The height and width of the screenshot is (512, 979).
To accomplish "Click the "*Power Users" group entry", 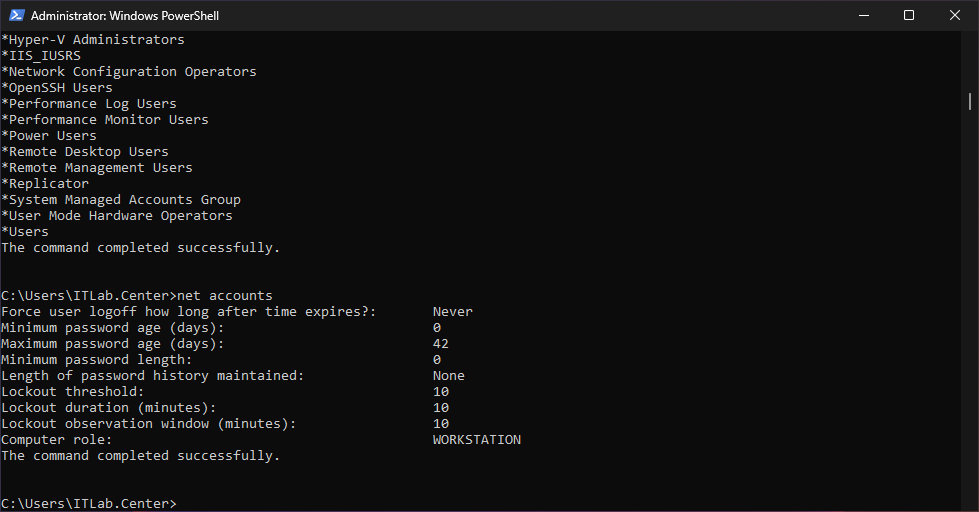I will click(x=49, y=136).
